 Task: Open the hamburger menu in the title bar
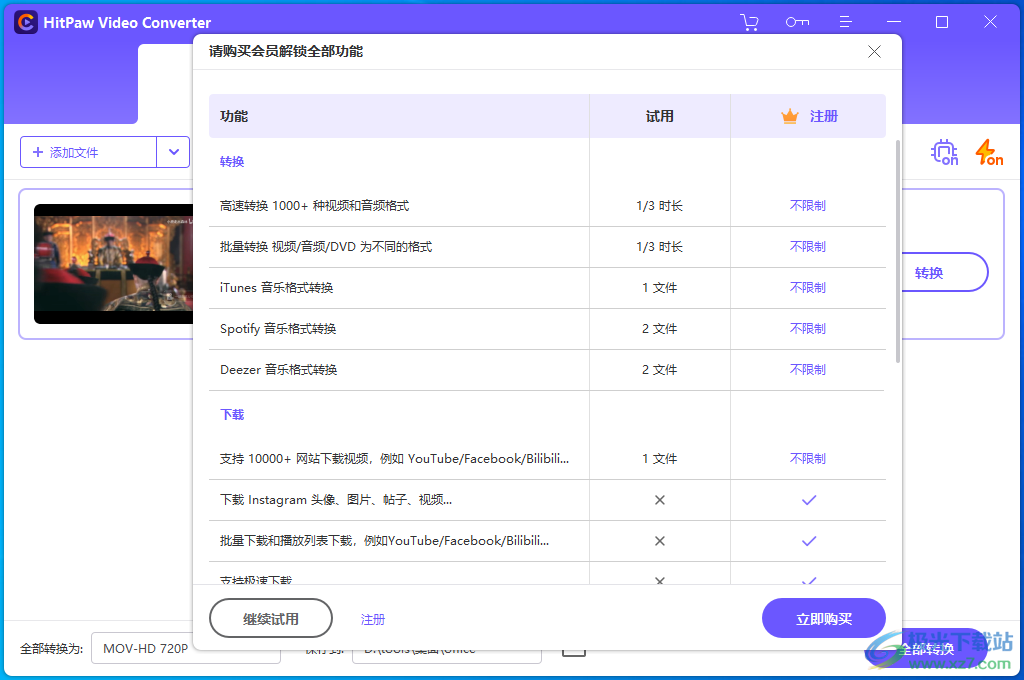pyautogui.click(x=845, y=21)
